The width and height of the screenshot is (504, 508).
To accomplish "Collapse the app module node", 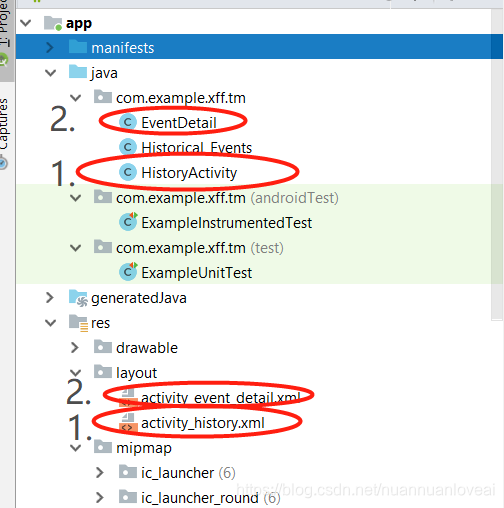I will click(26, 23).
